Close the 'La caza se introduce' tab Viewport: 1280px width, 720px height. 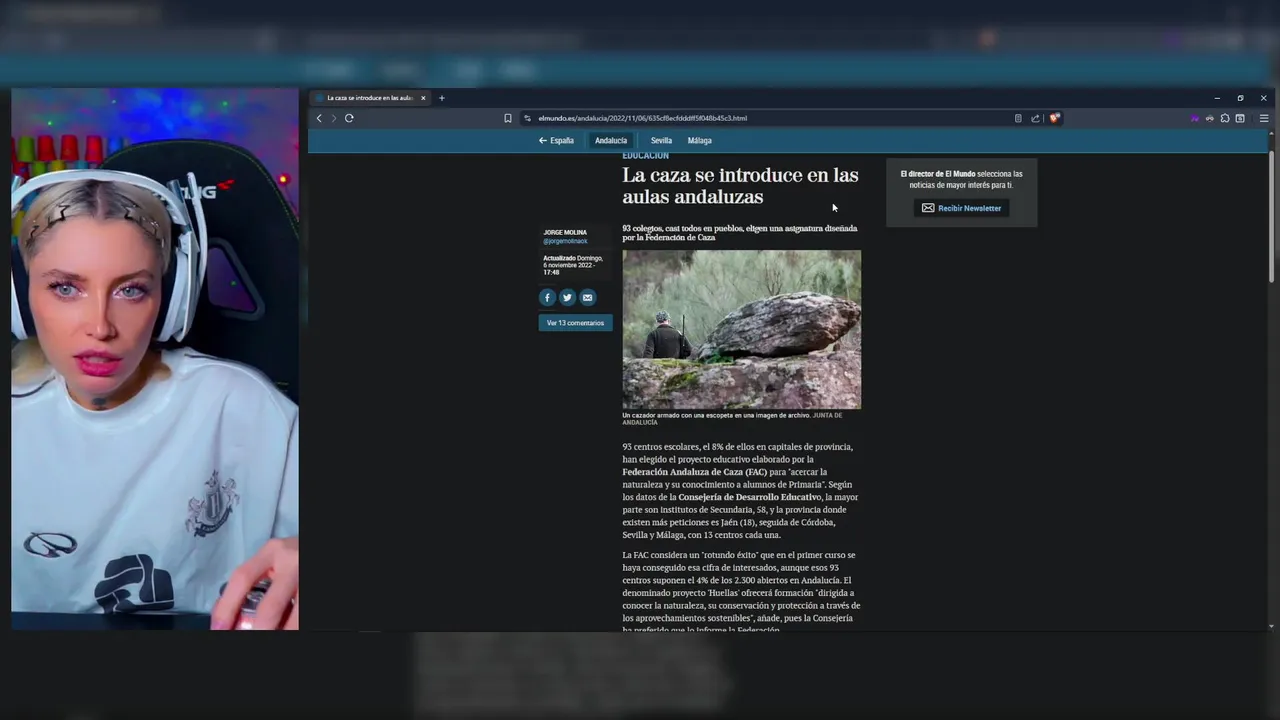pyautogui.click(x=423, y=98)
